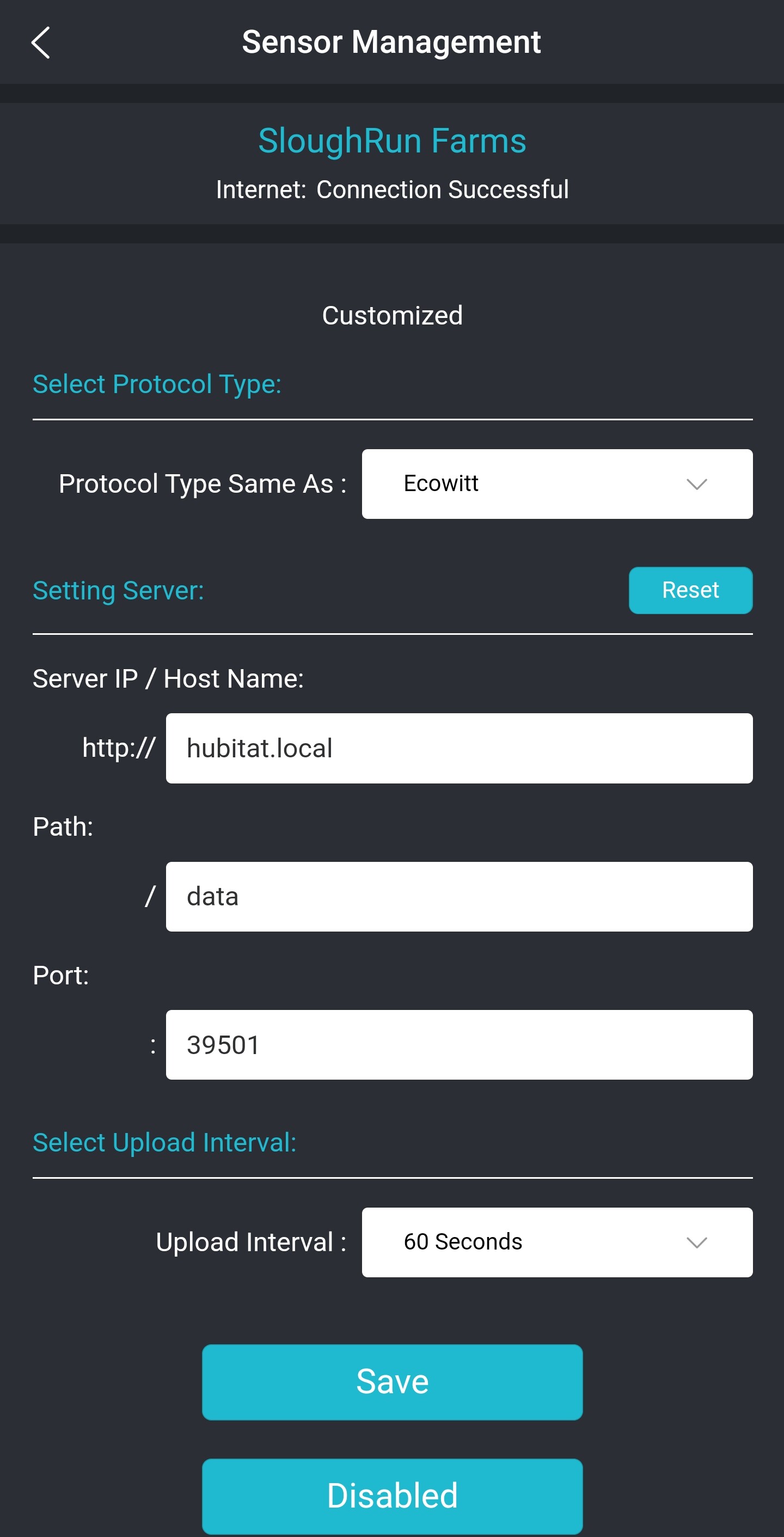Screen dimensions: 784x1537
Task: Click the Protocol Type Same As label
Action: pyautogui.click(x=203, y=484)
